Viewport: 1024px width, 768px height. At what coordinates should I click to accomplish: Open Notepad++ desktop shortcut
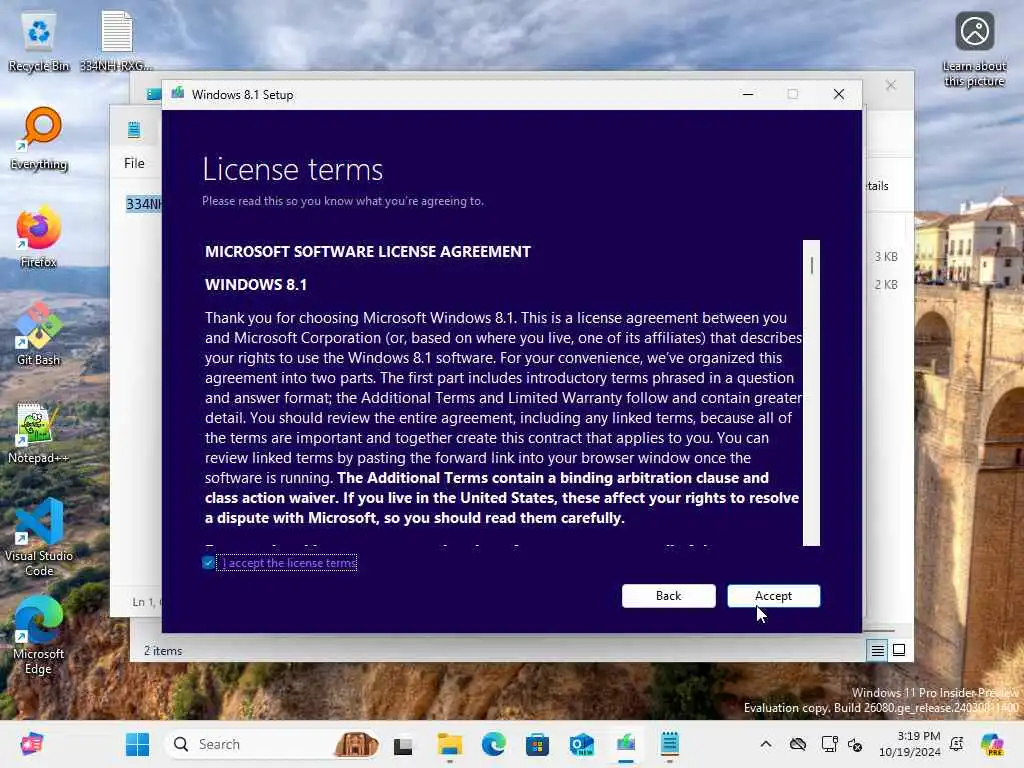click(x=39, y=433)
